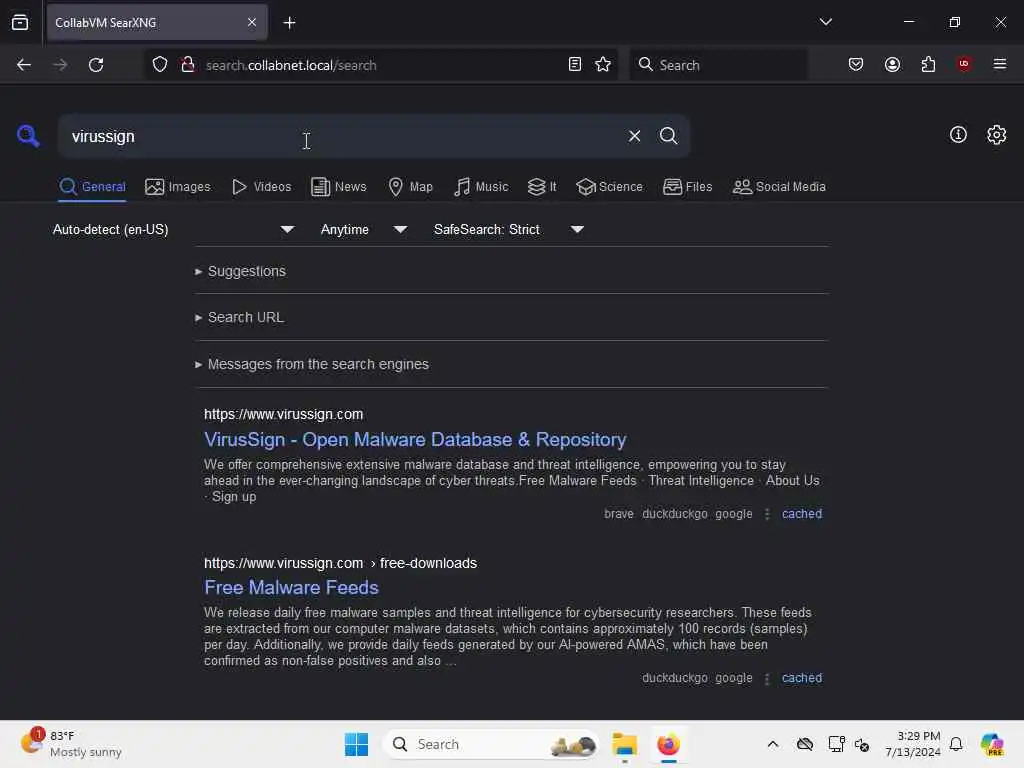Image resolution: width=1024 pixels, height=768 pixels.
Task: Open the list all tabs chevron
Action: pos(825,22)
